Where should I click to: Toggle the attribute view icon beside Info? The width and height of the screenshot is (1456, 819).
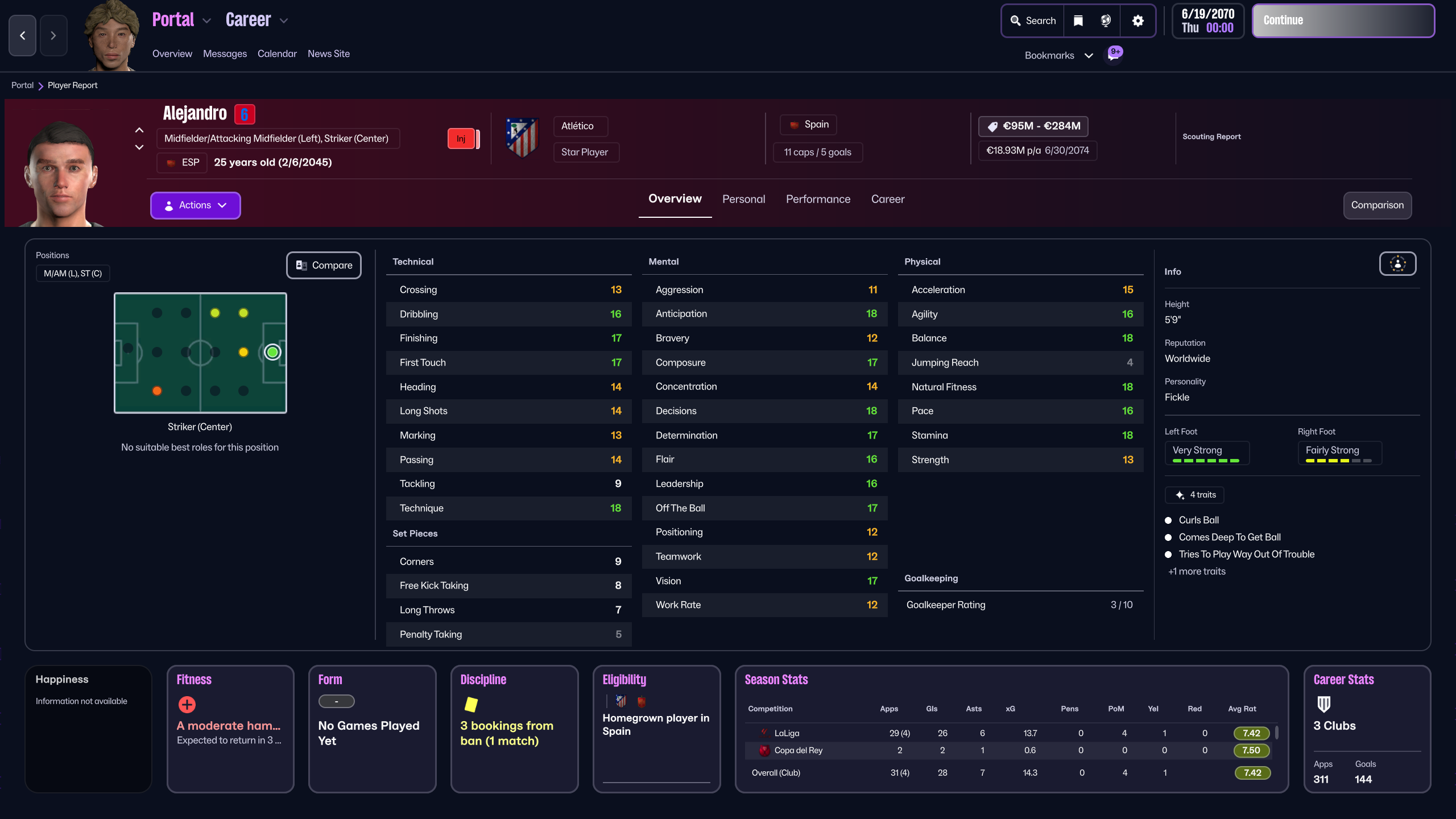tap(1397, 264)
